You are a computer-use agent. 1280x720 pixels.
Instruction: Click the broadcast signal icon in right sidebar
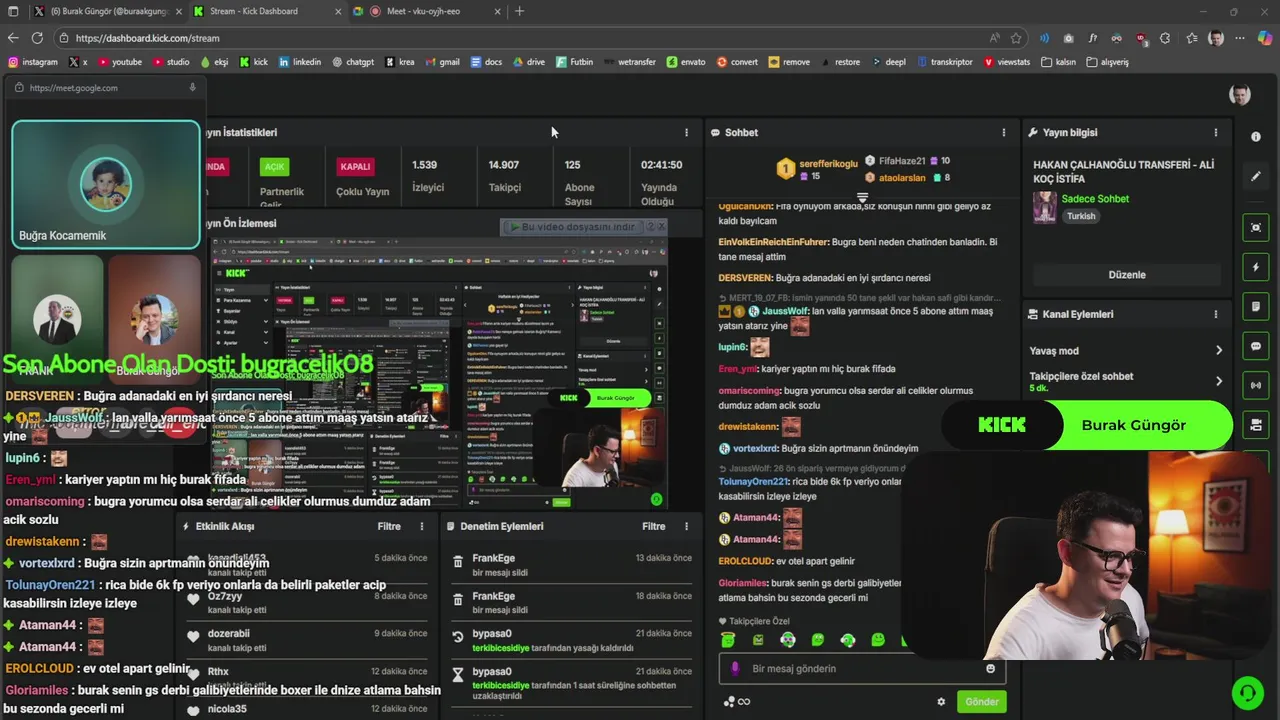tap(1256, 385)
